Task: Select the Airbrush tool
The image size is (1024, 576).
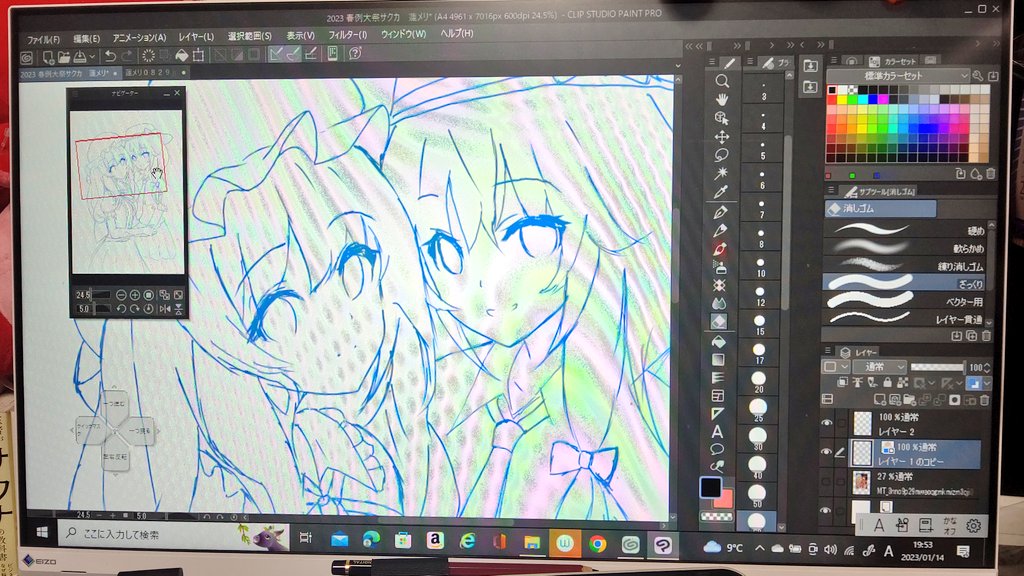Action: 720,267
